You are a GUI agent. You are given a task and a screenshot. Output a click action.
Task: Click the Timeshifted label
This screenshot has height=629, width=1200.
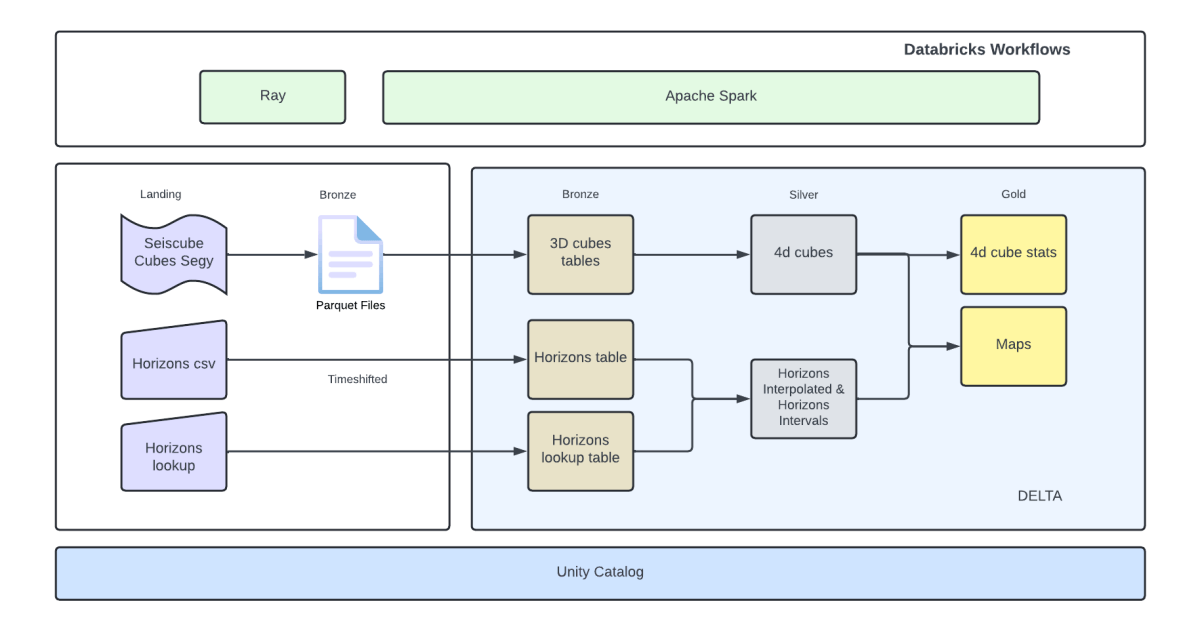tap(357, 379)
